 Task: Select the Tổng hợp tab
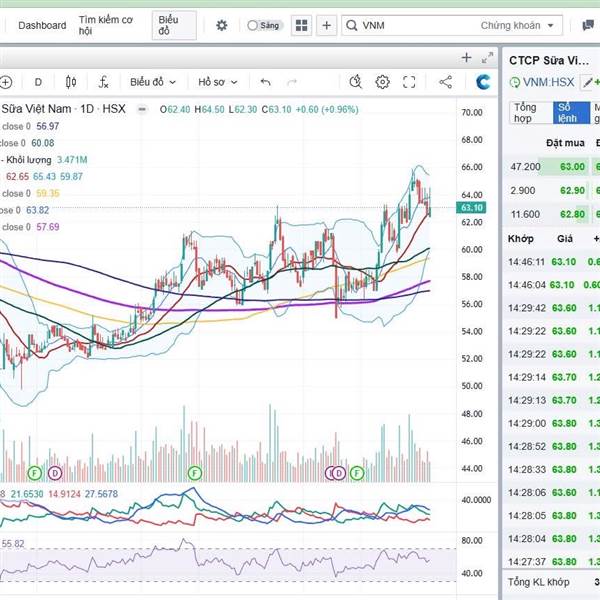pos(530,112)
